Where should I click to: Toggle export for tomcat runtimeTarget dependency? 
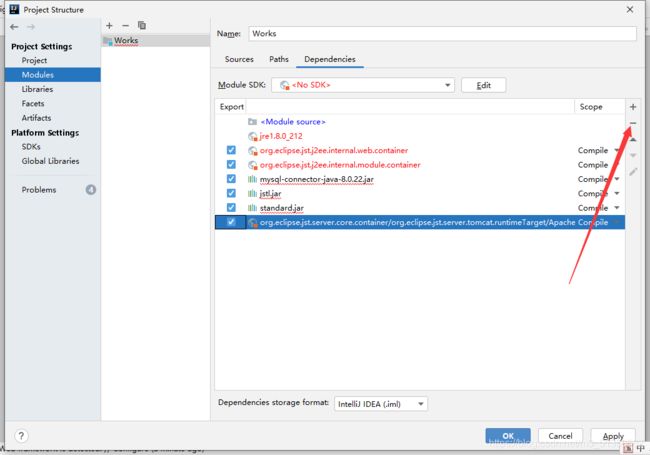click(x=231, y=222)
